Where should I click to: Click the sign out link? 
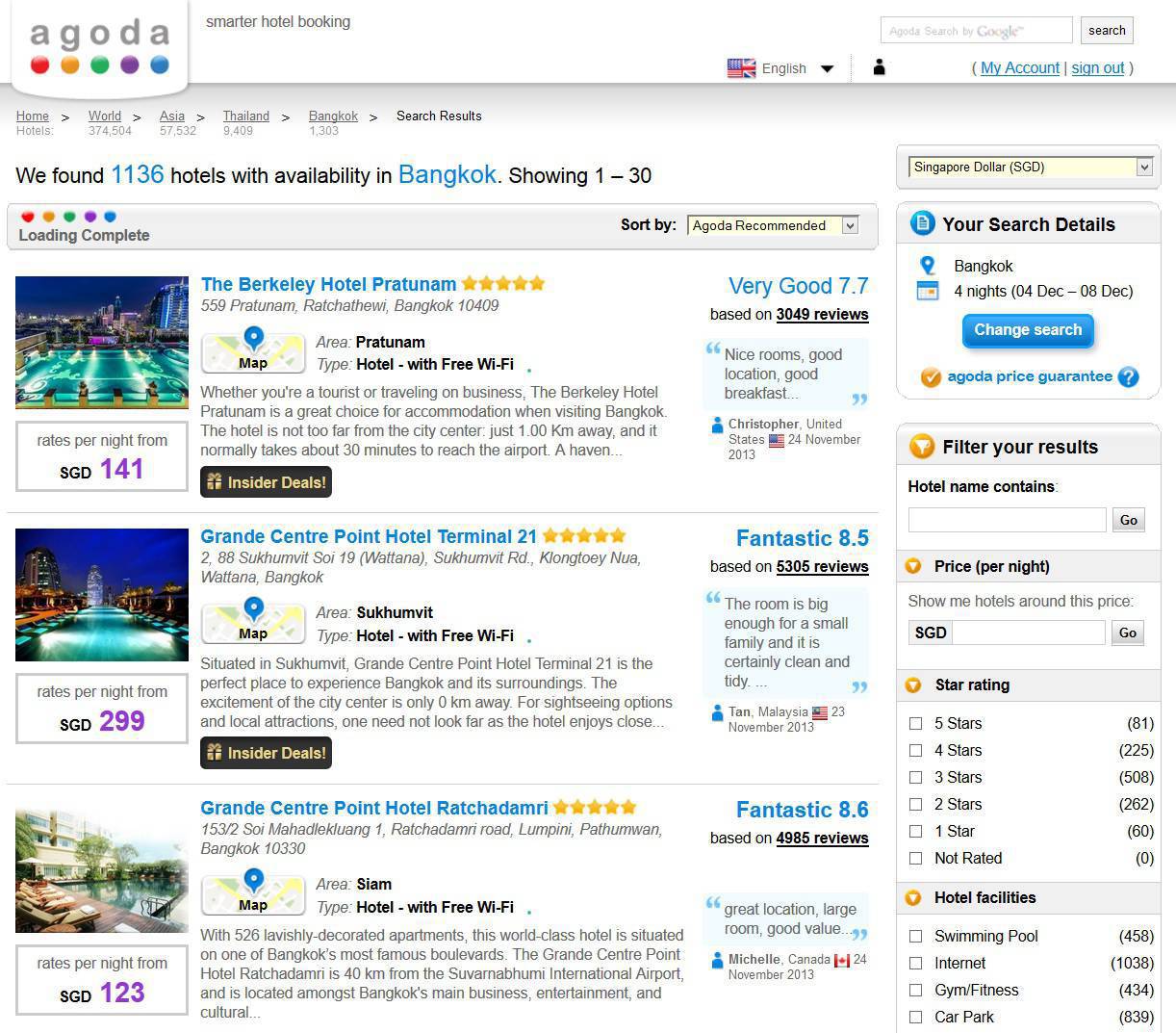1098,67
